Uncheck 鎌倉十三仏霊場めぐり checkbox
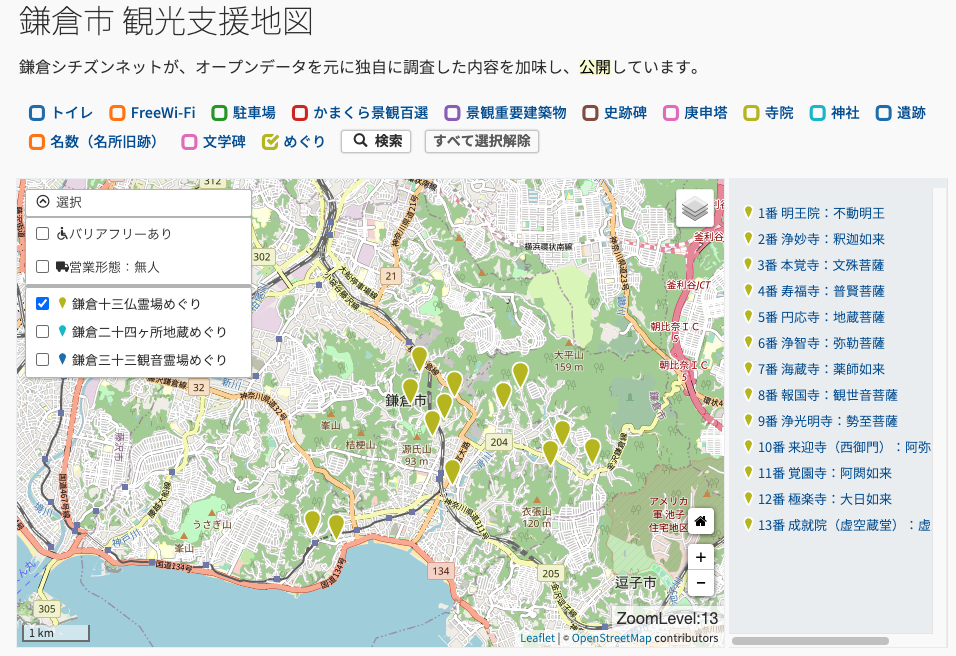The height and width of the screenshot is (656, 956). point(43,304)
